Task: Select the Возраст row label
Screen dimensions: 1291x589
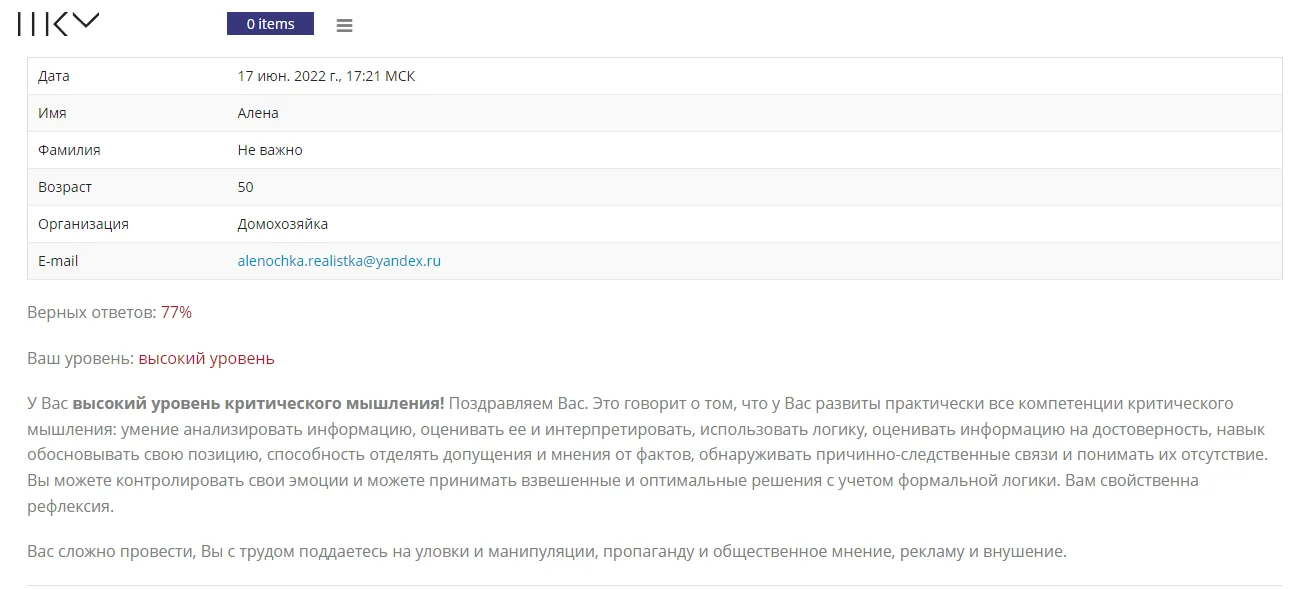Action: [64, 187]
